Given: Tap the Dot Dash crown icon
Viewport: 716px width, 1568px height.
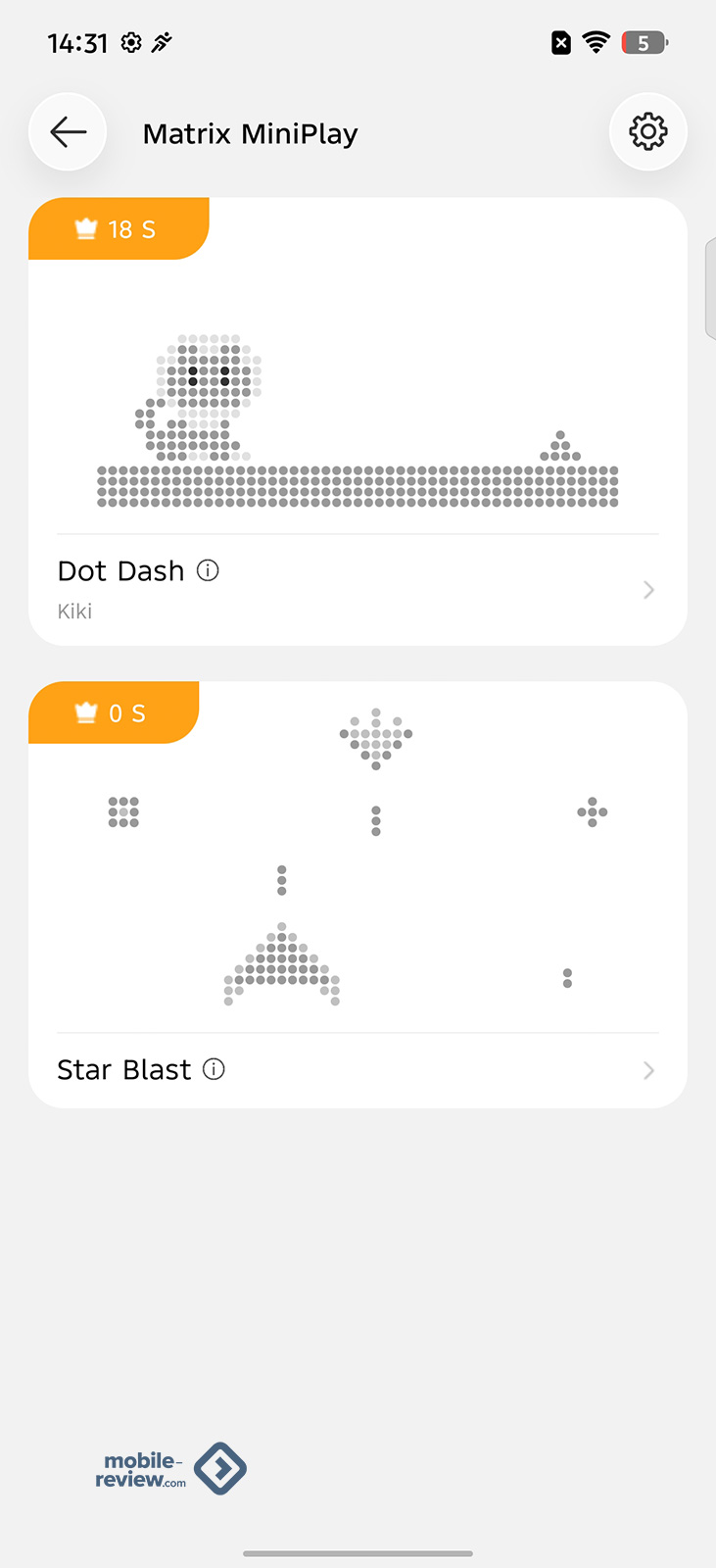Looking at the screenshot, I should 86,229.
